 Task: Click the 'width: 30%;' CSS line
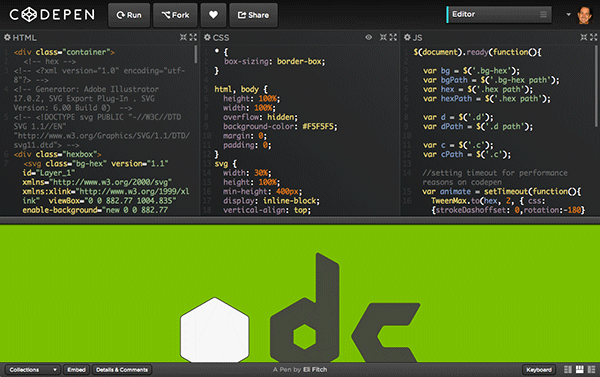[247, 173]
